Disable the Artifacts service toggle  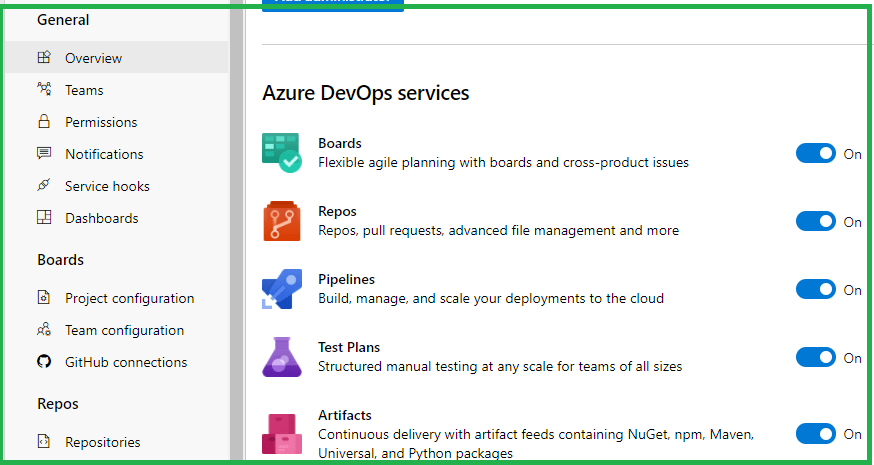click(x=816, y=433)
